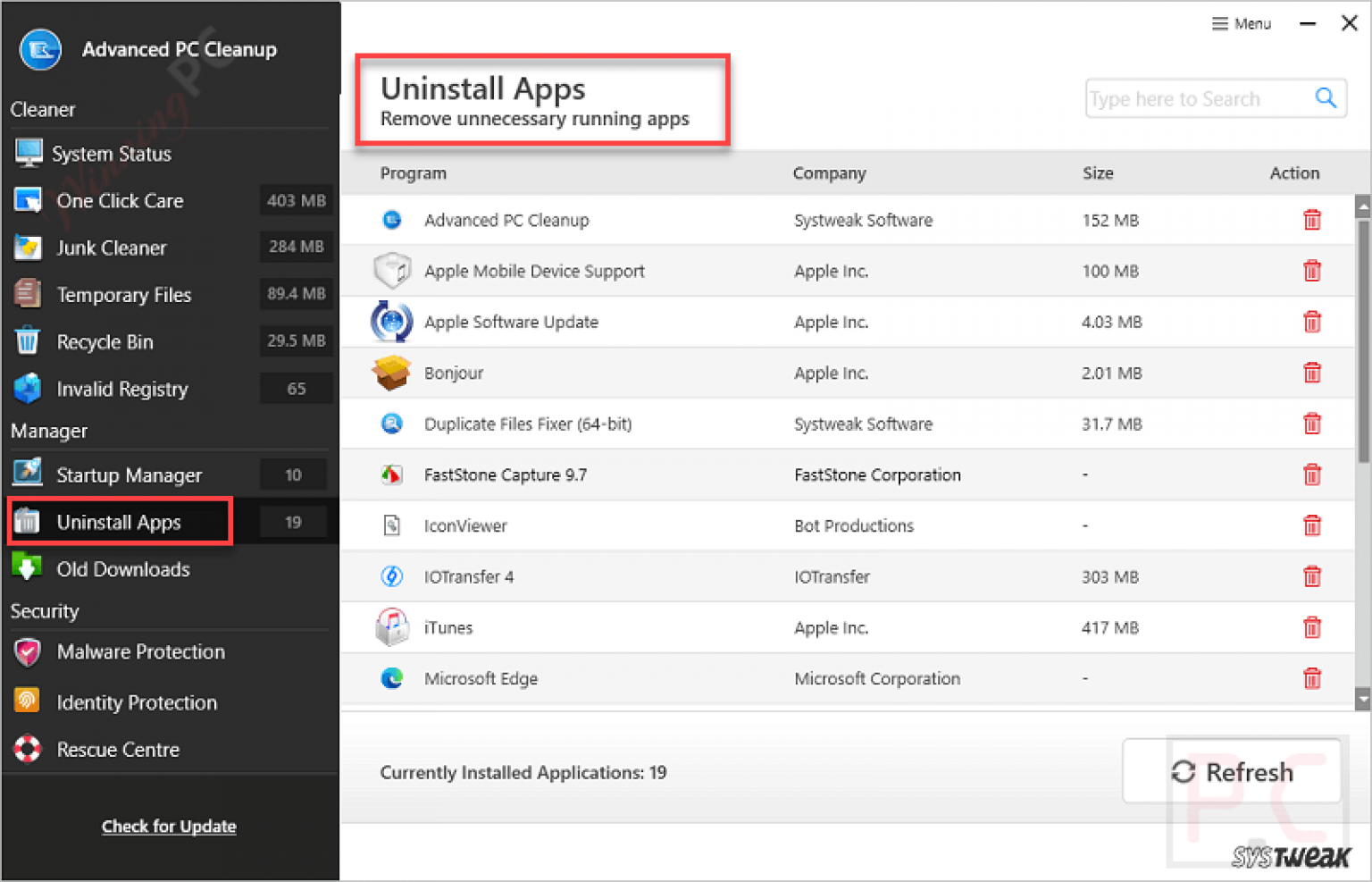The image size is (1372, 882).
Task: Uninstall iTunes using its trash icon
Action: pyautogui.click(x=1311, y=627)
